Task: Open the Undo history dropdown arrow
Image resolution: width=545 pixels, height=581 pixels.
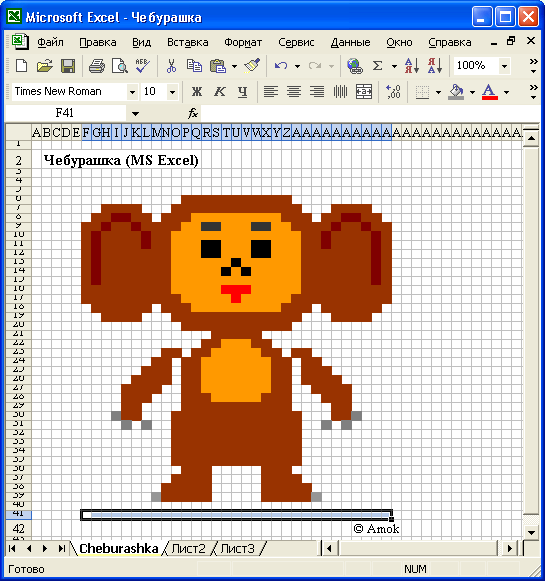Action: pos(297,67)
